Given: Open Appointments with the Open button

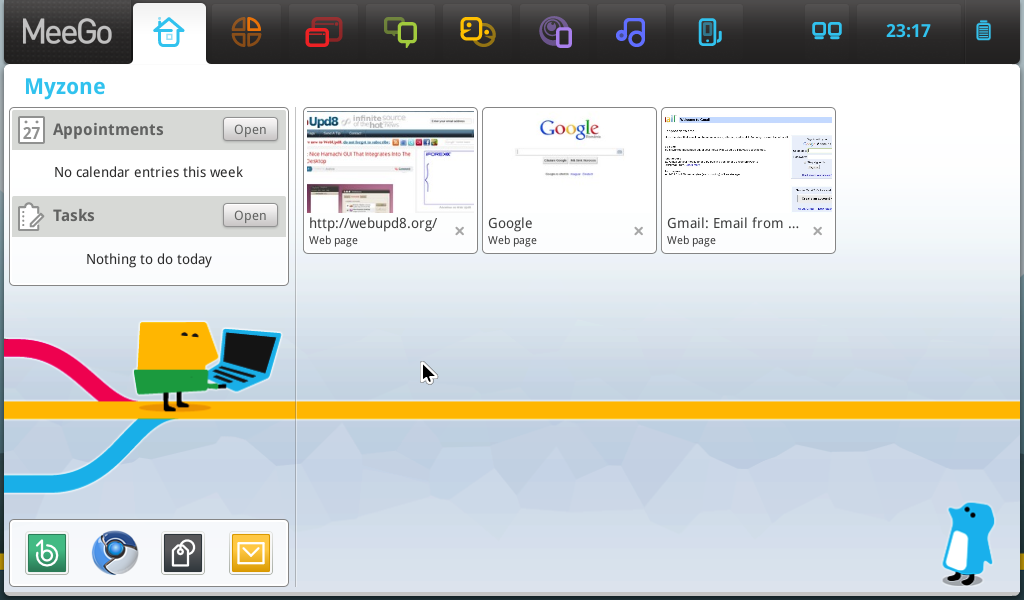Looking at the screenshot, I should click(250, 129).
